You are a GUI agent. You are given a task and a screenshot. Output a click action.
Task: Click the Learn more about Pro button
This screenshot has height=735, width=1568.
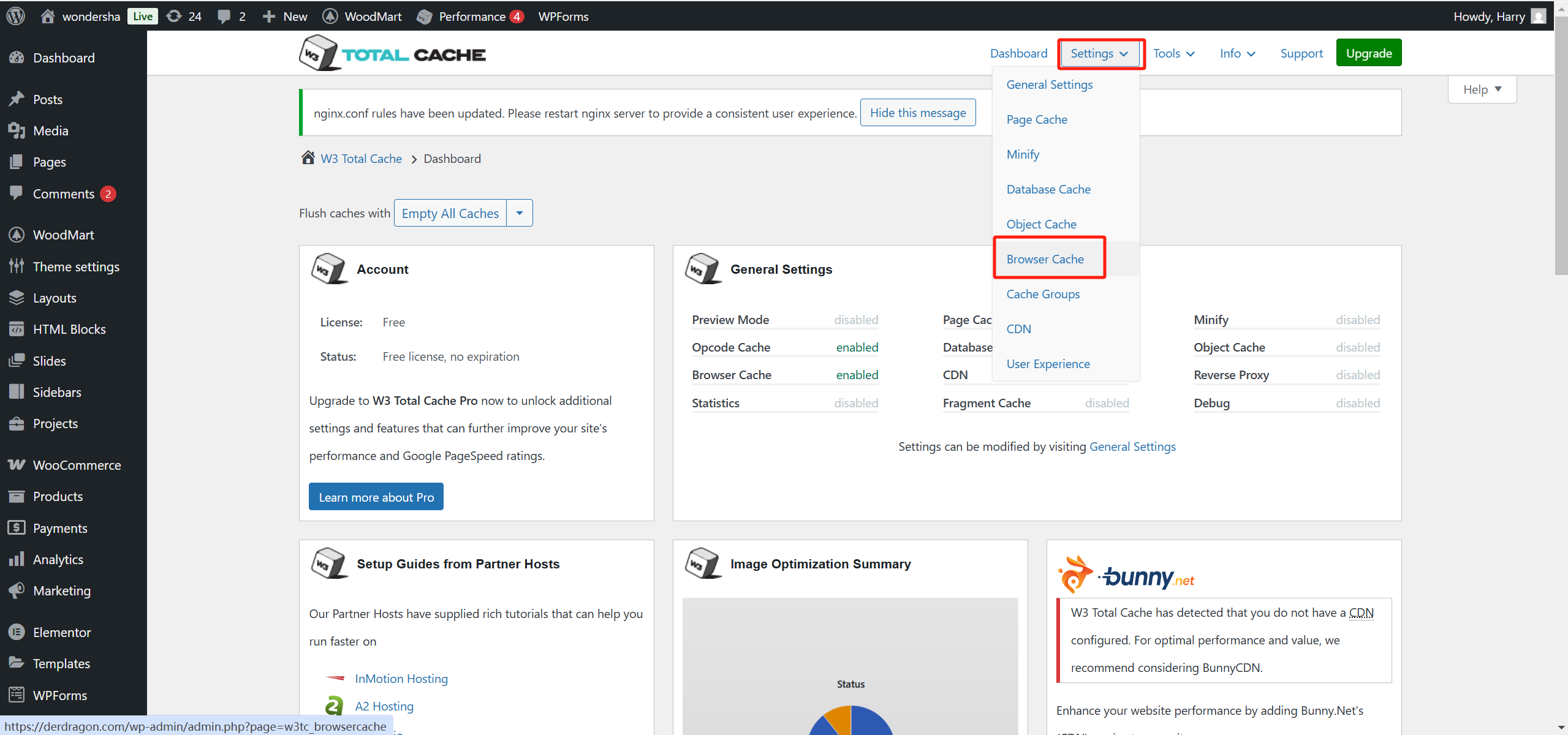pos(376,496)
